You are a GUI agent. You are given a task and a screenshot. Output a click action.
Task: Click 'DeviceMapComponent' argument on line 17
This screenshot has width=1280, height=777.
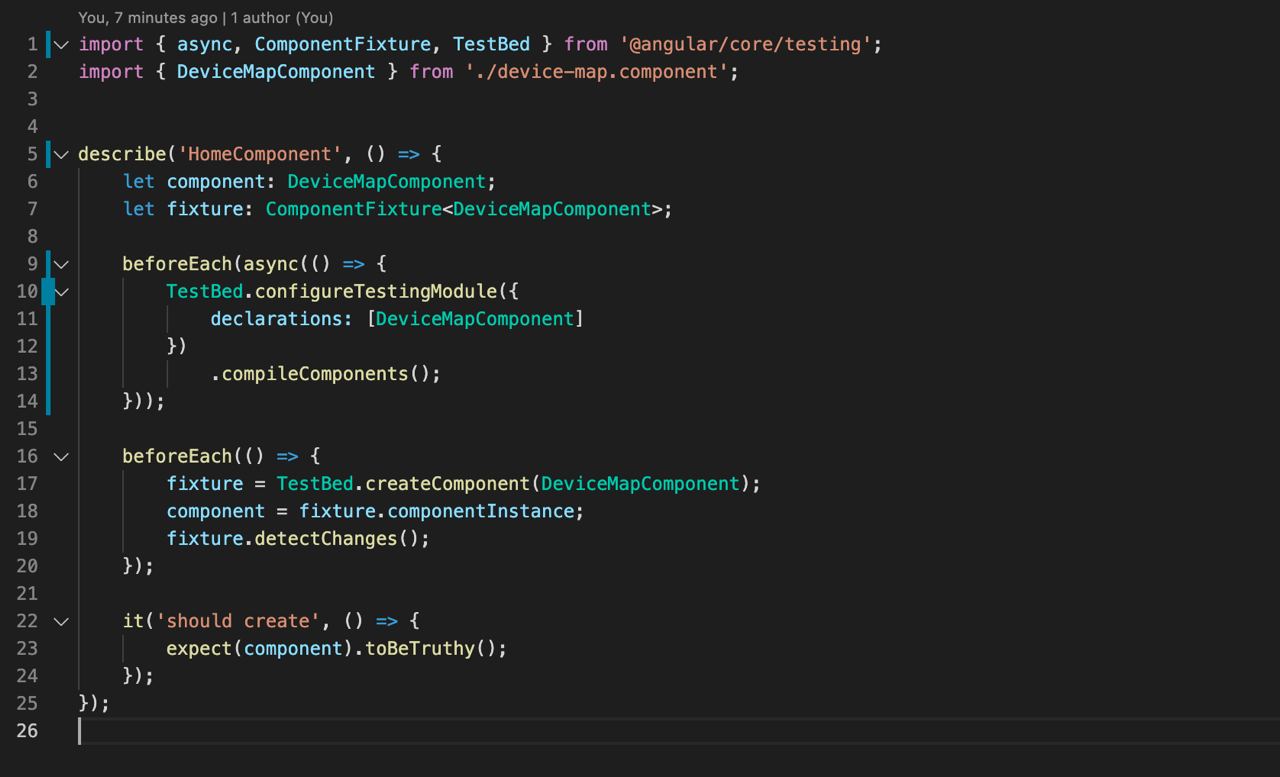point(640,484)
